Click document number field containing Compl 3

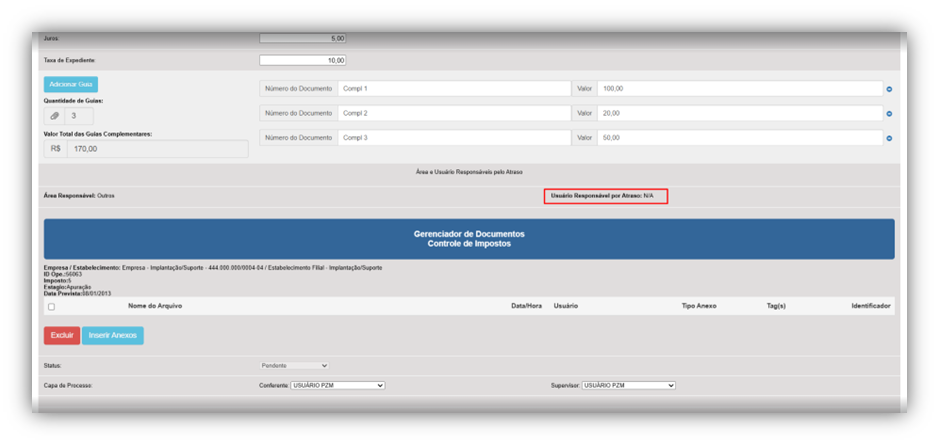[453, 137]
